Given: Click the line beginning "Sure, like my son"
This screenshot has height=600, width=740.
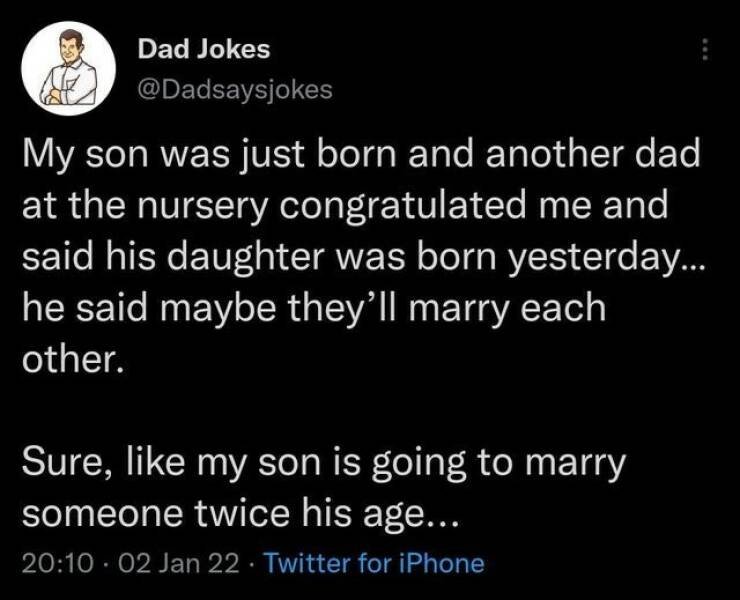Looking at the screenshot, I should [324, 466].
